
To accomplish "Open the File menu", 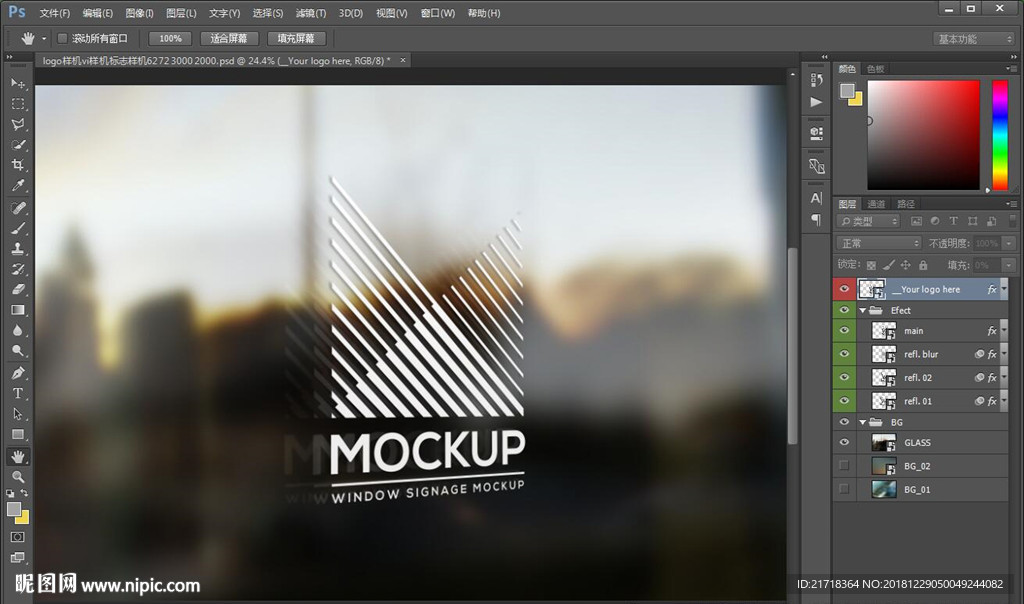I will pos(54,13).
